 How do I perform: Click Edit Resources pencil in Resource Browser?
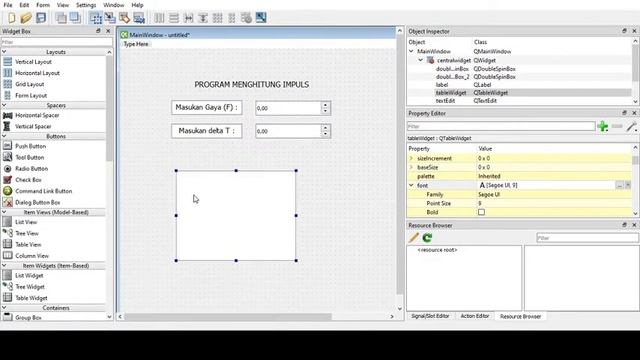point(413,238)
